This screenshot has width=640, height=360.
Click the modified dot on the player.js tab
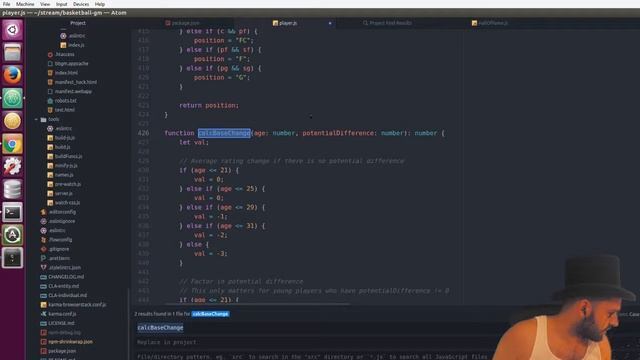coord(330,23)
